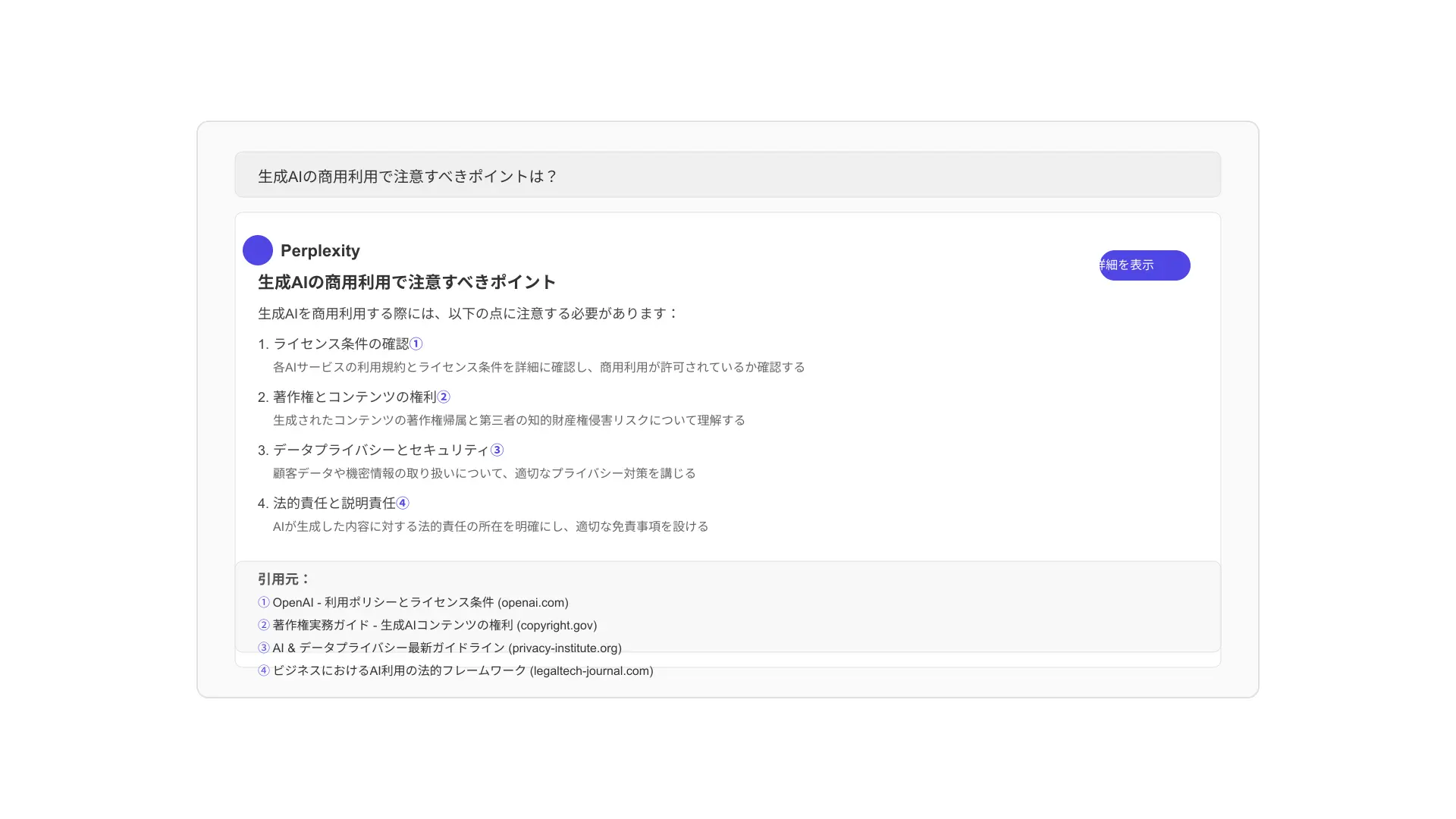Click the Perplexity name label

tap(320, 251)
